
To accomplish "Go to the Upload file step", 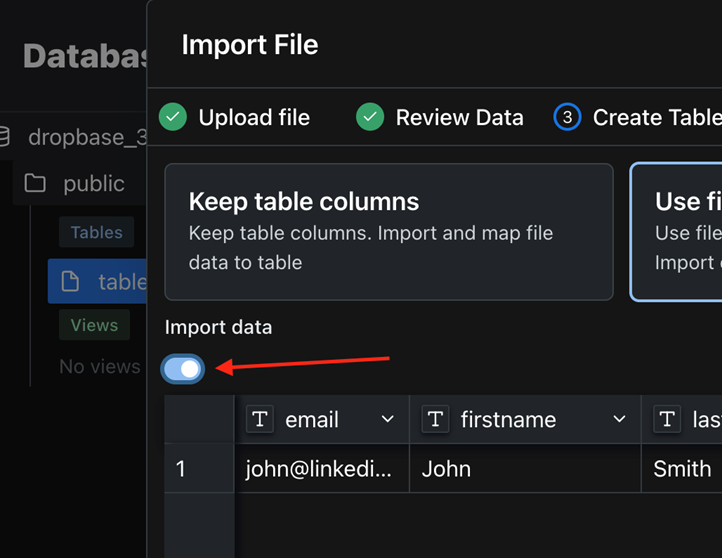I will click(x=254, y=117).
